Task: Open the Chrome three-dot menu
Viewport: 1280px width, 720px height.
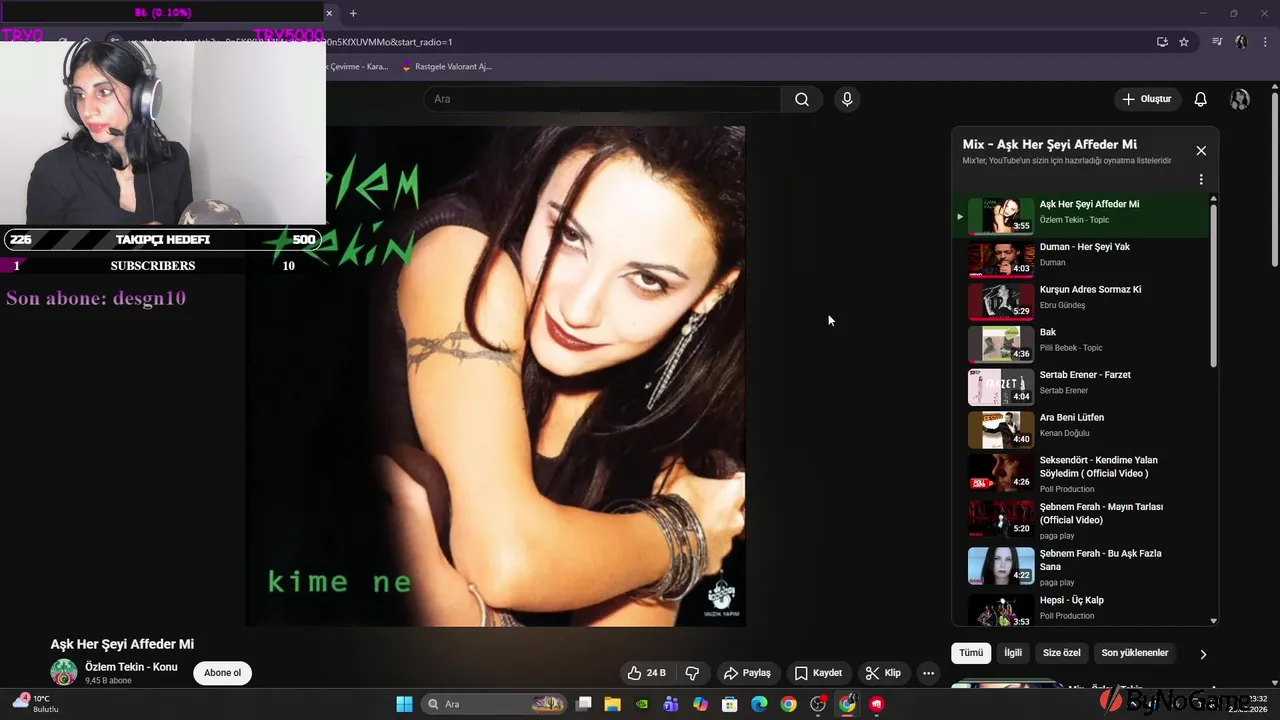Action: tap(1265, 42)
